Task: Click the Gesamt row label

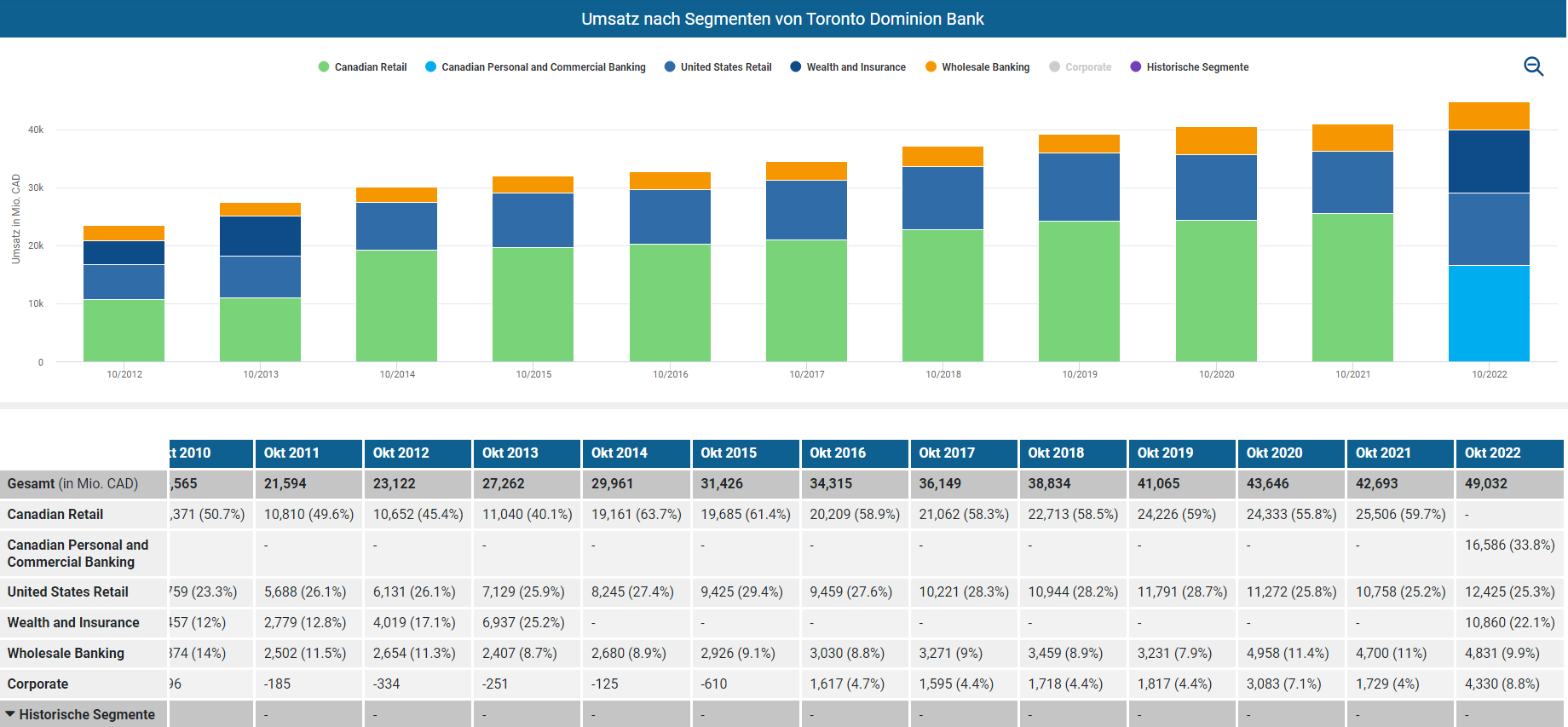Action: [x=72, y=484]
